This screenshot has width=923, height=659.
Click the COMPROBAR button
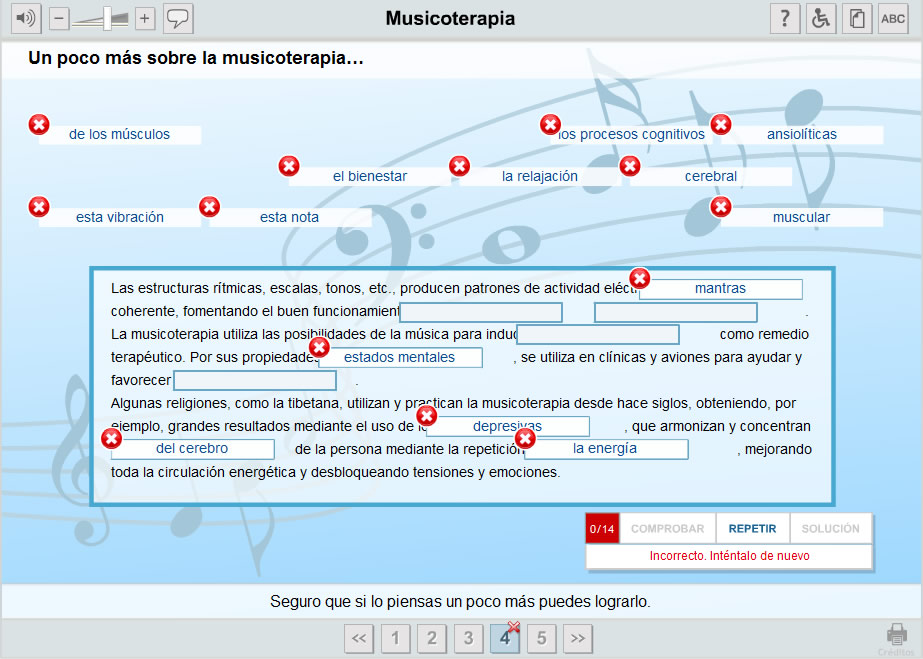pos(668,528)
